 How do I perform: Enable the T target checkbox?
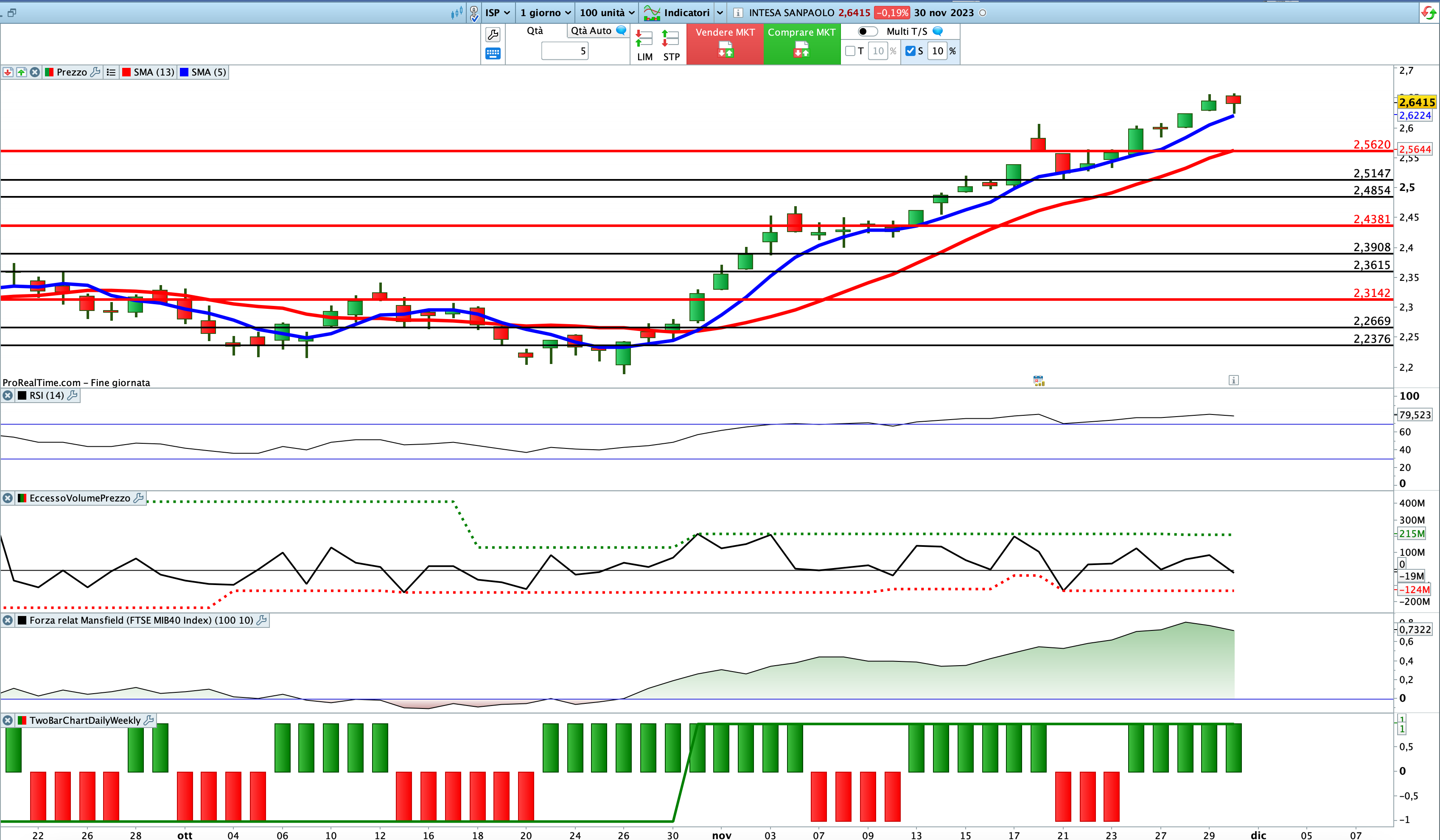coord(850,51)
